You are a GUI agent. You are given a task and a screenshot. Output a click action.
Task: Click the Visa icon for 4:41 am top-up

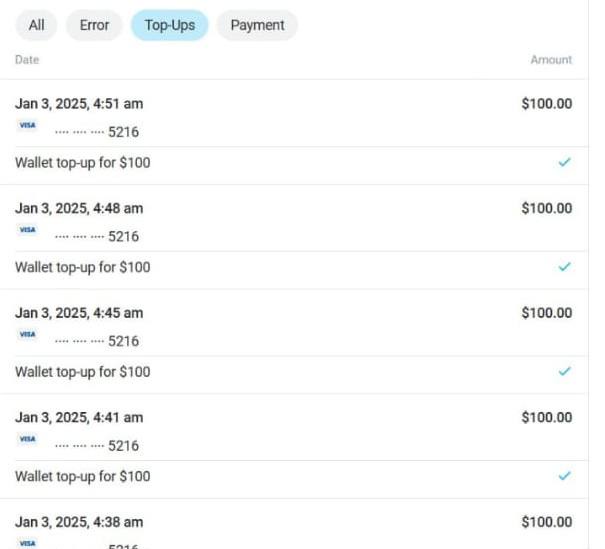[x=27, y=439]
